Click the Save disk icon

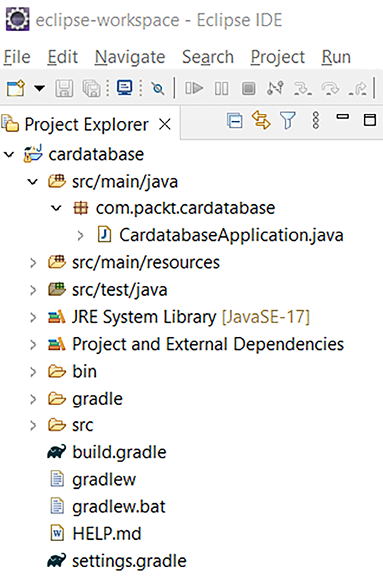click(64, 89)
